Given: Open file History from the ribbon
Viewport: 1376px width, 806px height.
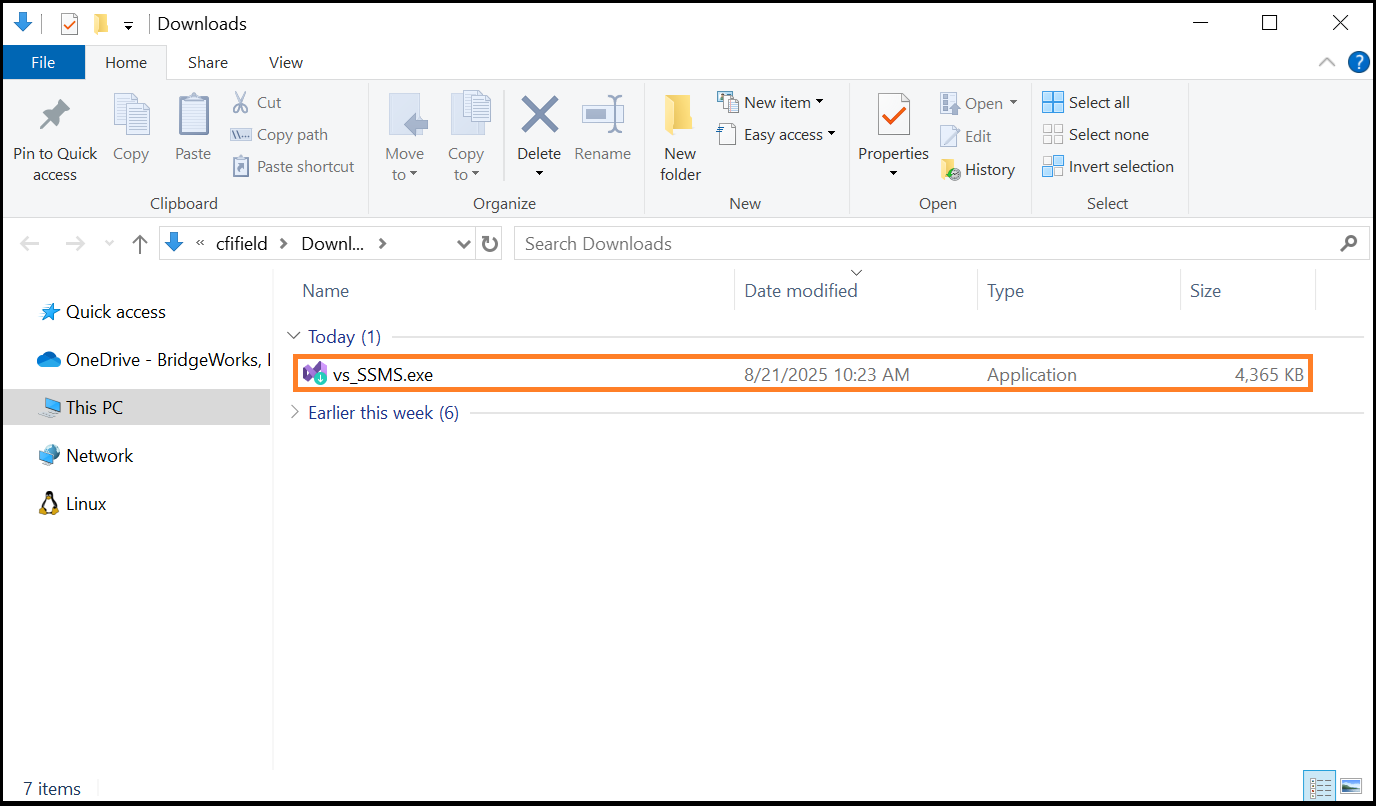Looking at the screenshot, I should [x=978, y=169].
